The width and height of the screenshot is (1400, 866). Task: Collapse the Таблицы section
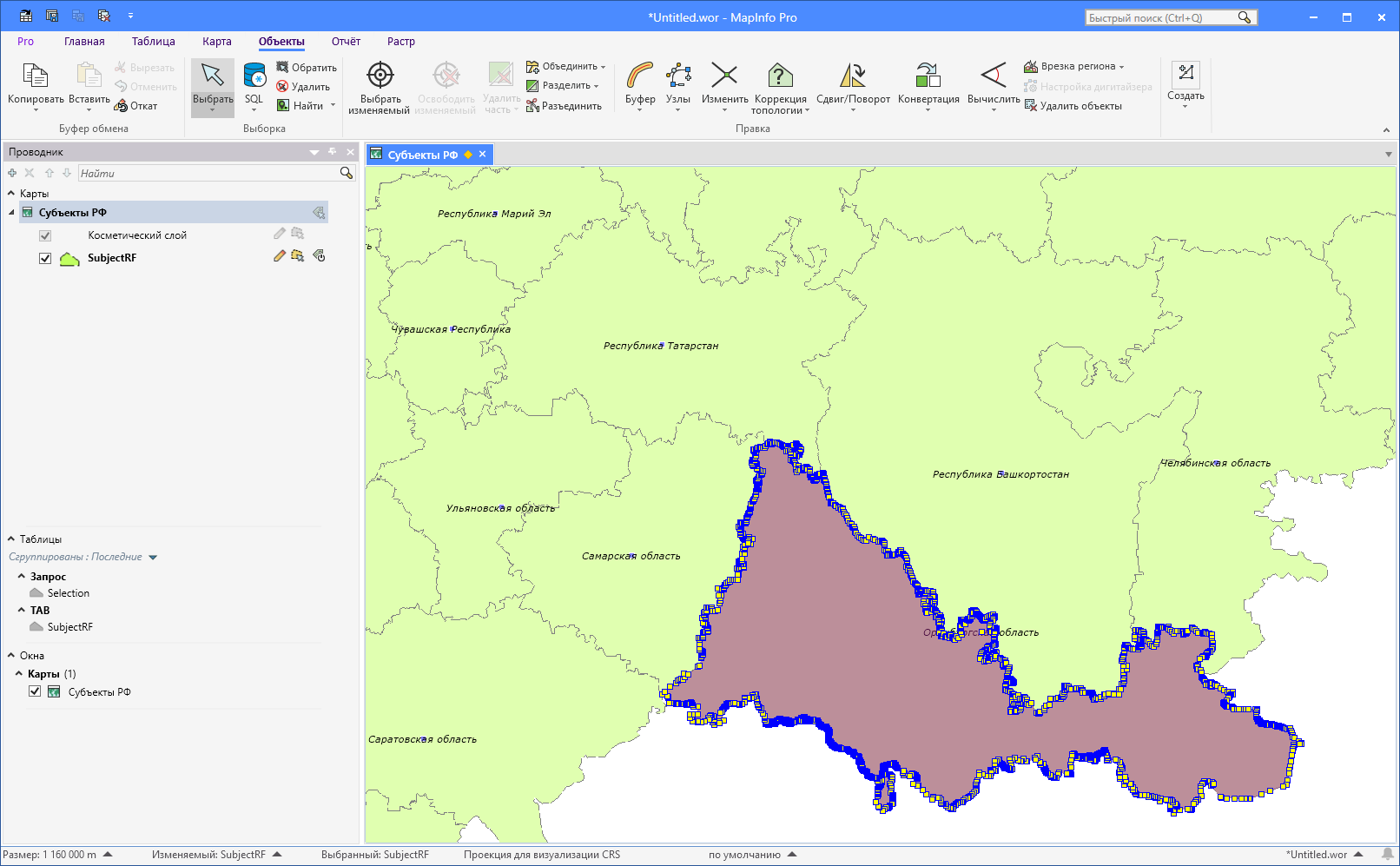click(11, 539)
